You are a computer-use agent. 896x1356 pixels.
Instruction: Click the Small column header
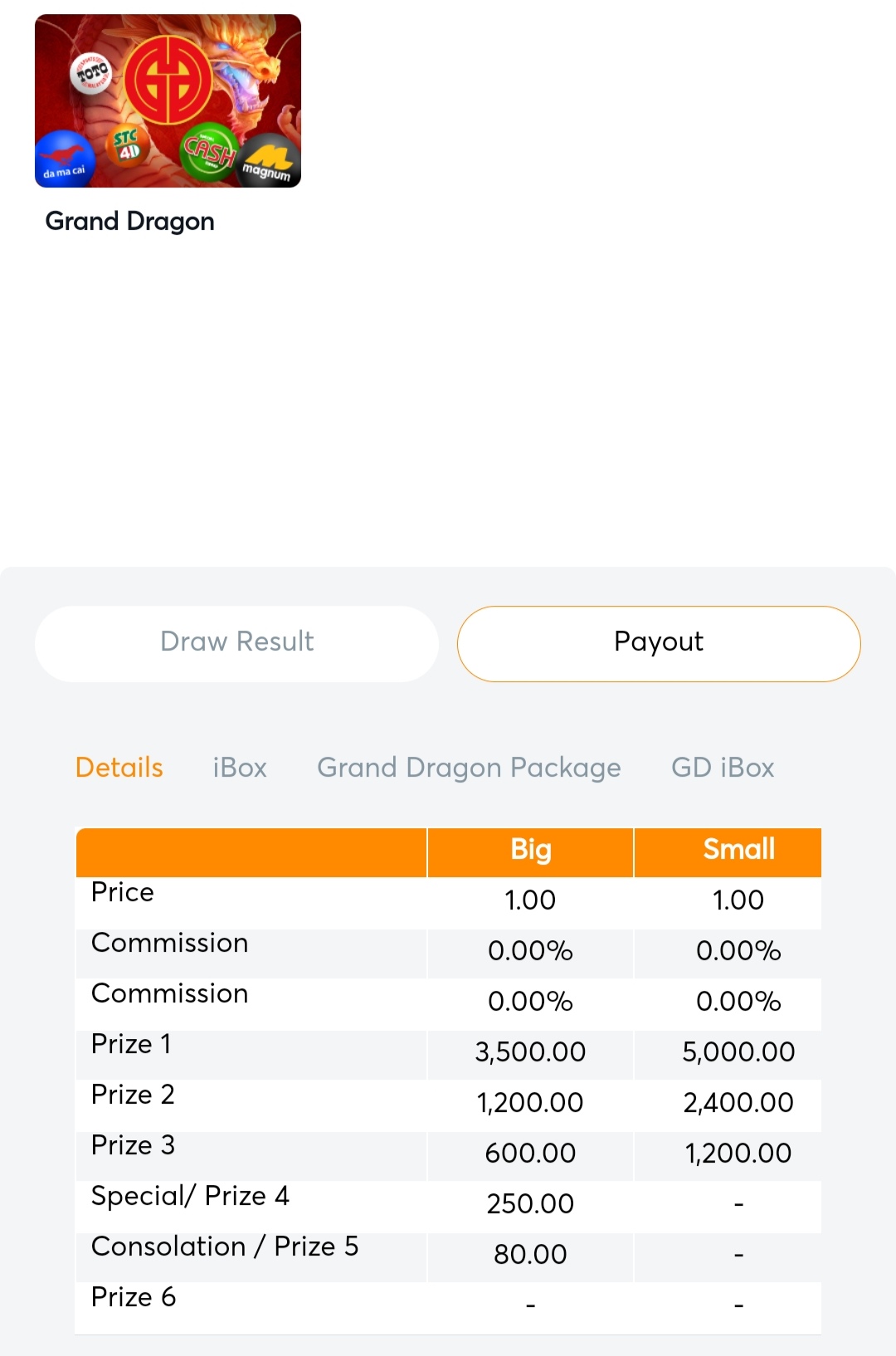(x=738, y=850)
